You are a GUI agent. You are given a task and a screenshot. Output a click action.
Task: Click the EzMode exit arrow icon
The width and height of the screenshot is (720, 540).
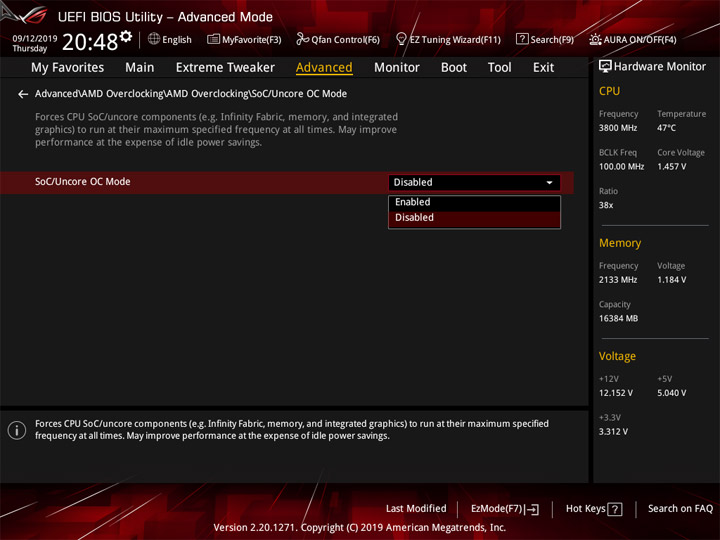point(532,509)
